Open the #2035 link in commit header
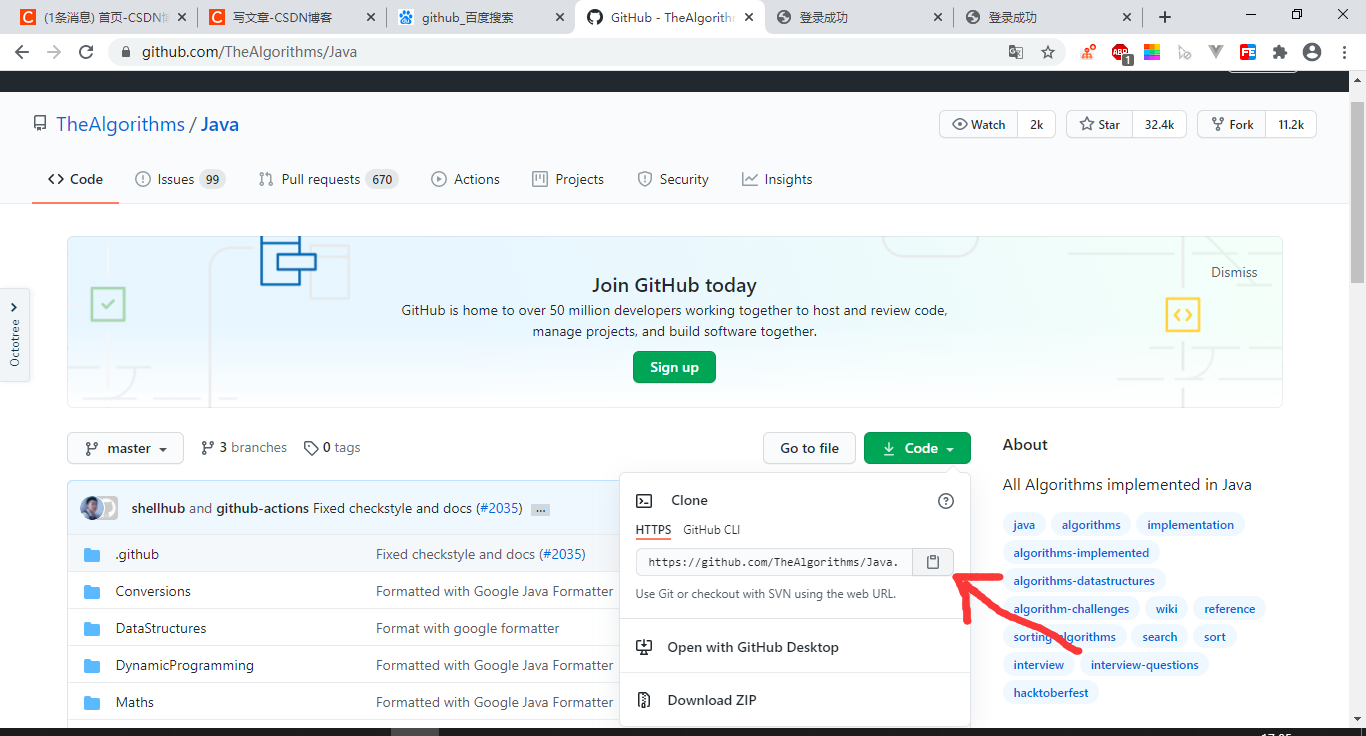 pyautogui.click(x=499, y=508)
